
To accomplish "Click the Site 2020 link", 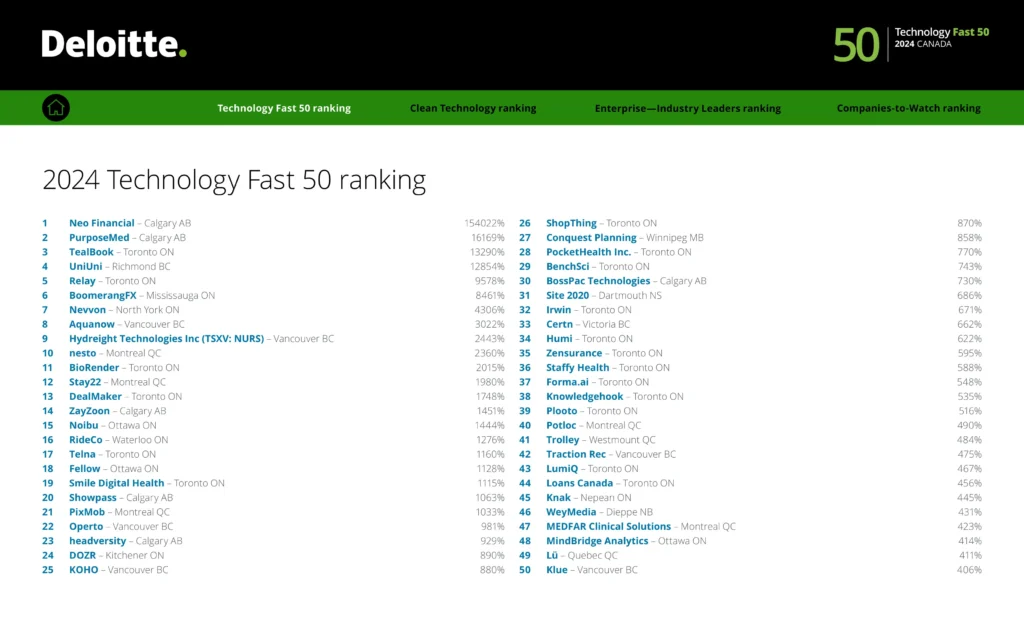I will click(x=568, y=295).
